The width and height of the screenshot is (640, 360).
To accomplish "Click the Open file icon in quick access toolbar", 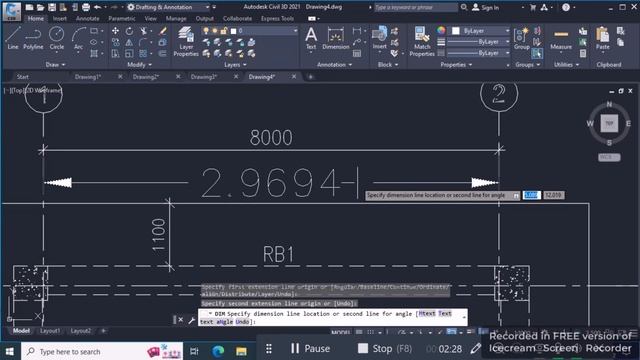I will point(40,7).
